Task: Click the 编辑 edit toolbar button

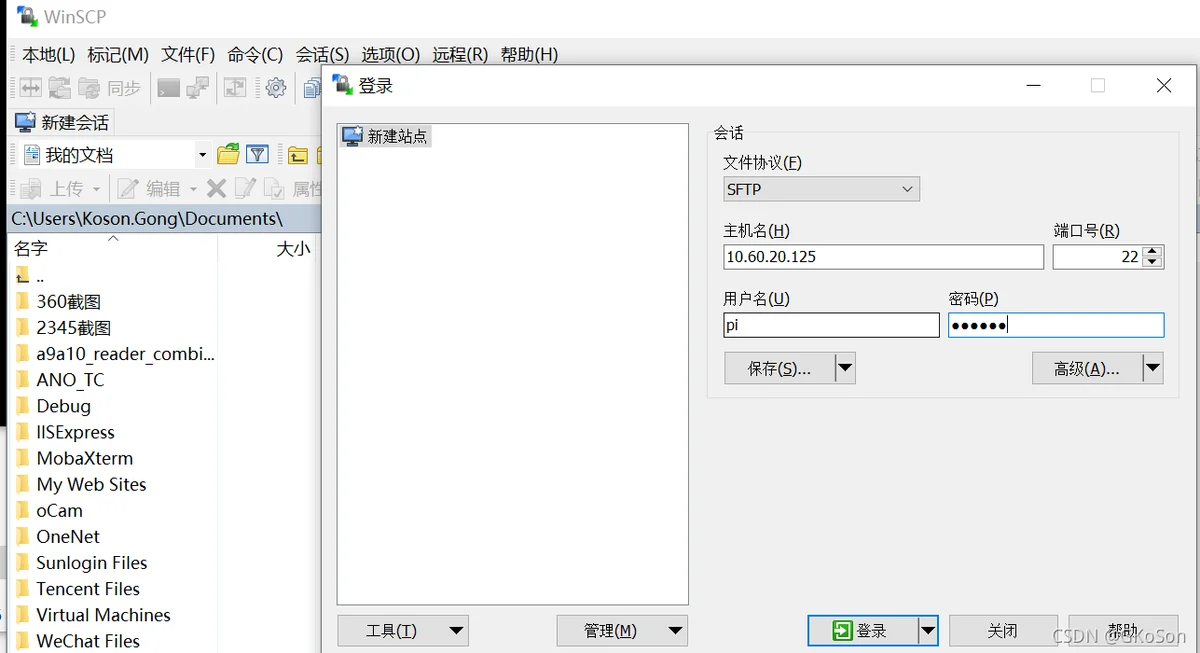Action: pos(150,189)
